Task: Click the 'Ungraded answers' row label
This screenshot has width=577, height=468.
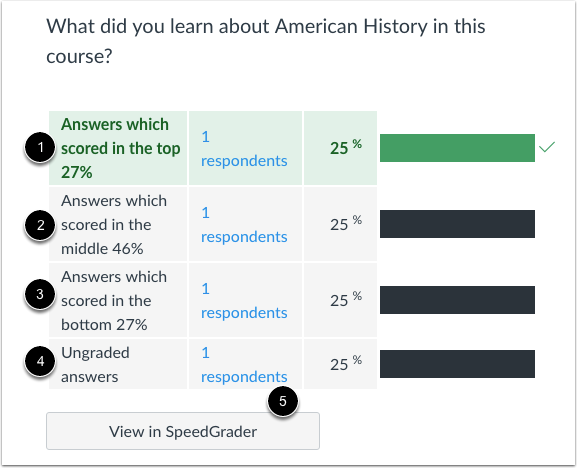Action: (x=95, y=365)
